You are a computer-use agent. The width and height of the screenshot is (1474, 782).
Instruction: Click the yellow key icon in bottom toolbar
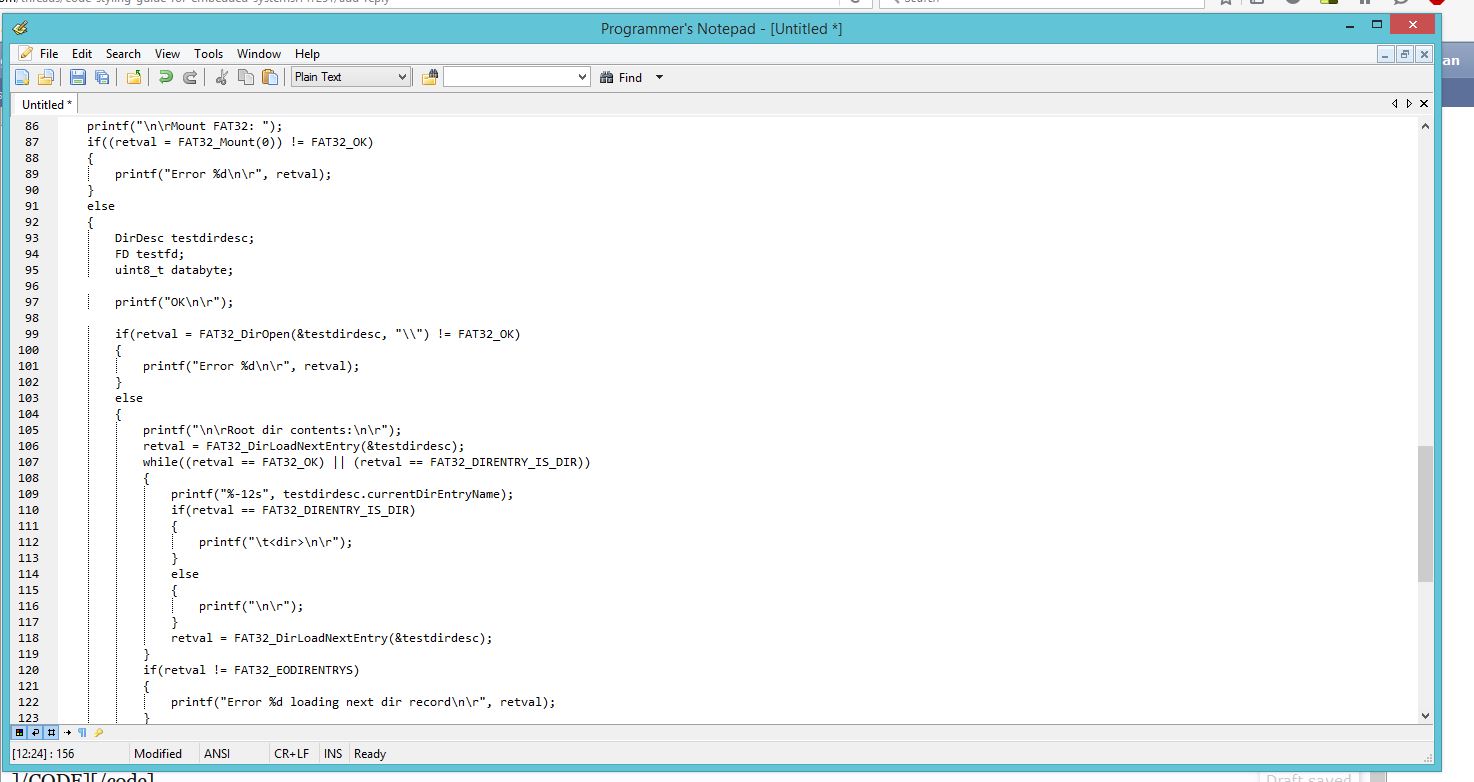coord(98,733)
